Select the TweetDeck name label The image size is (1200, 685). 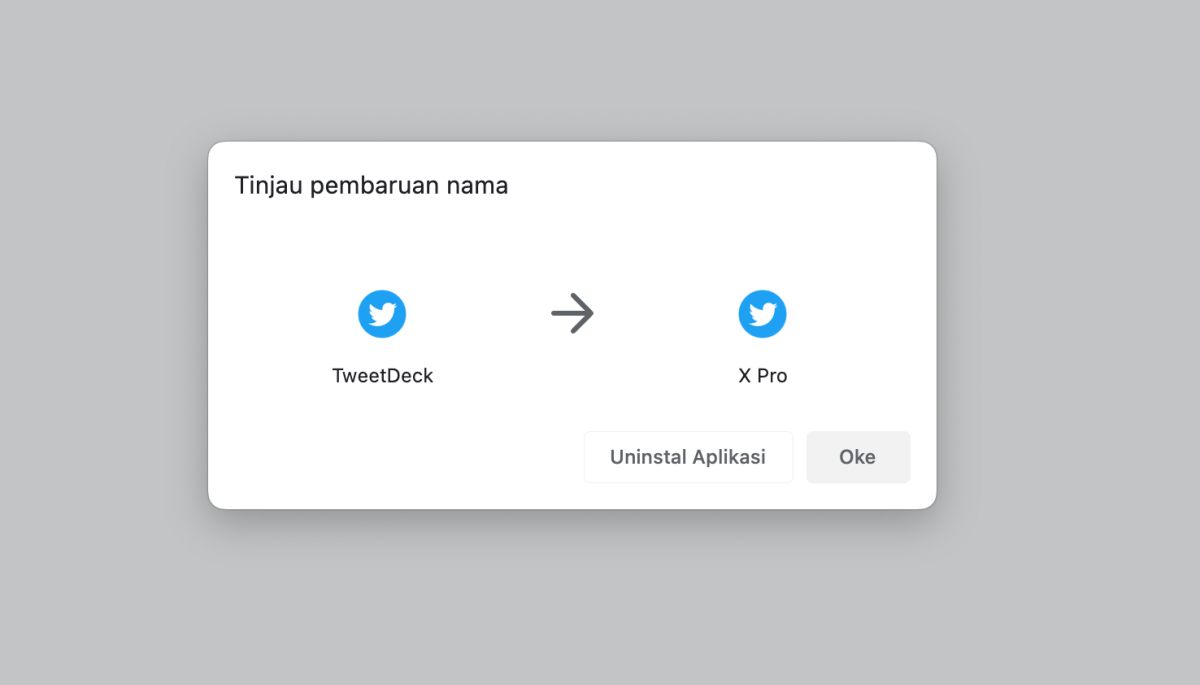[383, 376]
